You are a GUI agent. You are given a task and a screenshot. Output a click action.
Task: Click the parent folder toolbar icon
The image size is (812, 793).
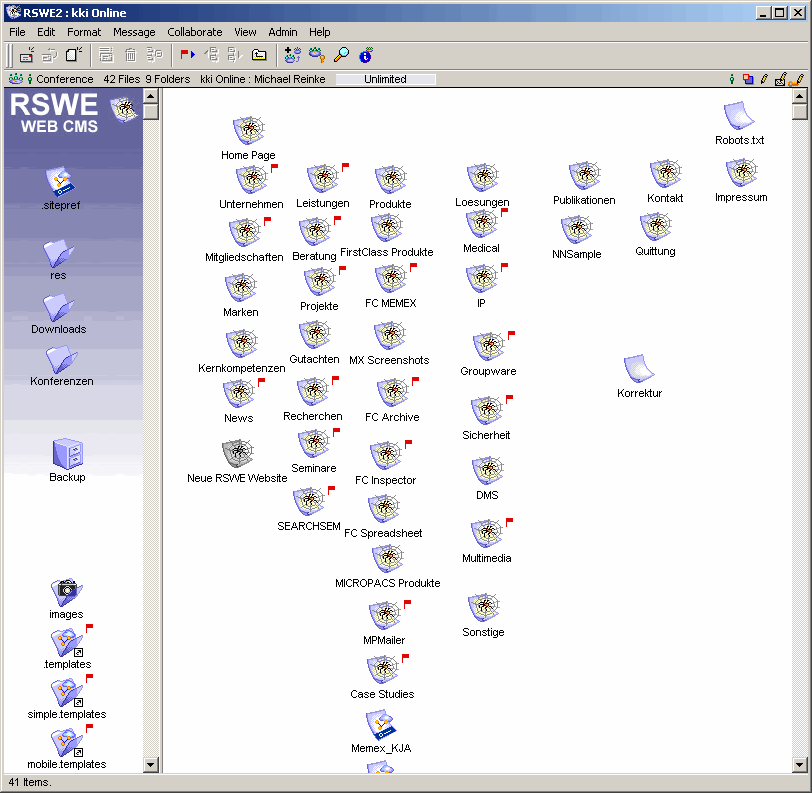pos(259,54)
